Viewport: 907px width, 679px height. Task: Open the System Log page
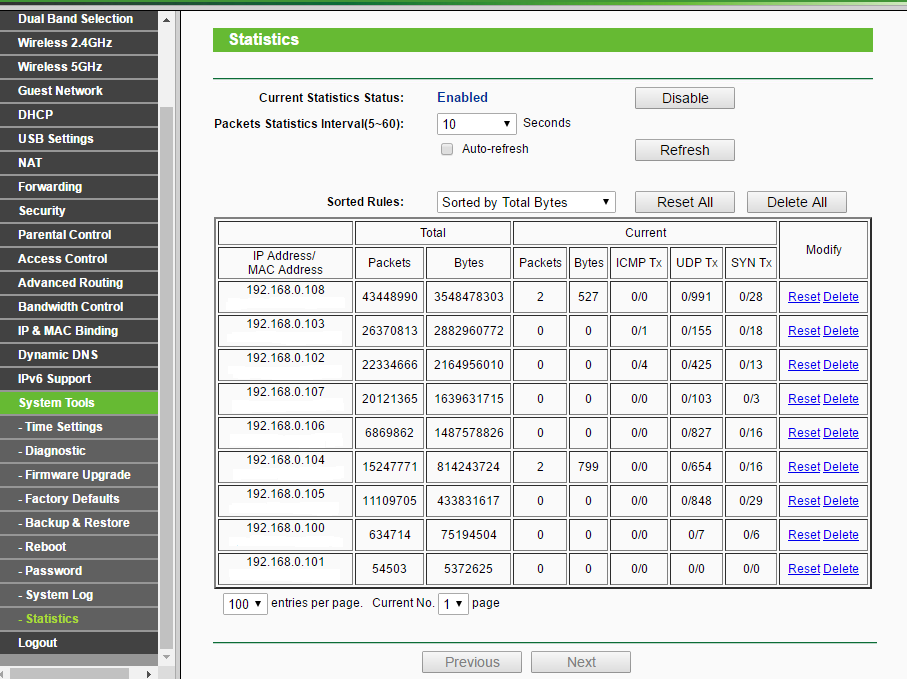point(59,595)
